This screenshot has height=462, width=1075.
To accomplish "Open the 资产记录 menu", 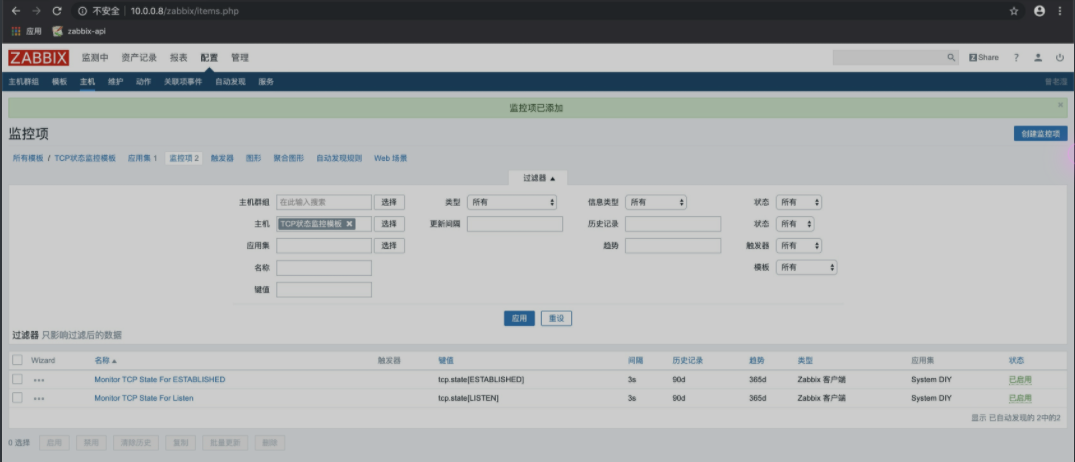I will tap(139, 58).
